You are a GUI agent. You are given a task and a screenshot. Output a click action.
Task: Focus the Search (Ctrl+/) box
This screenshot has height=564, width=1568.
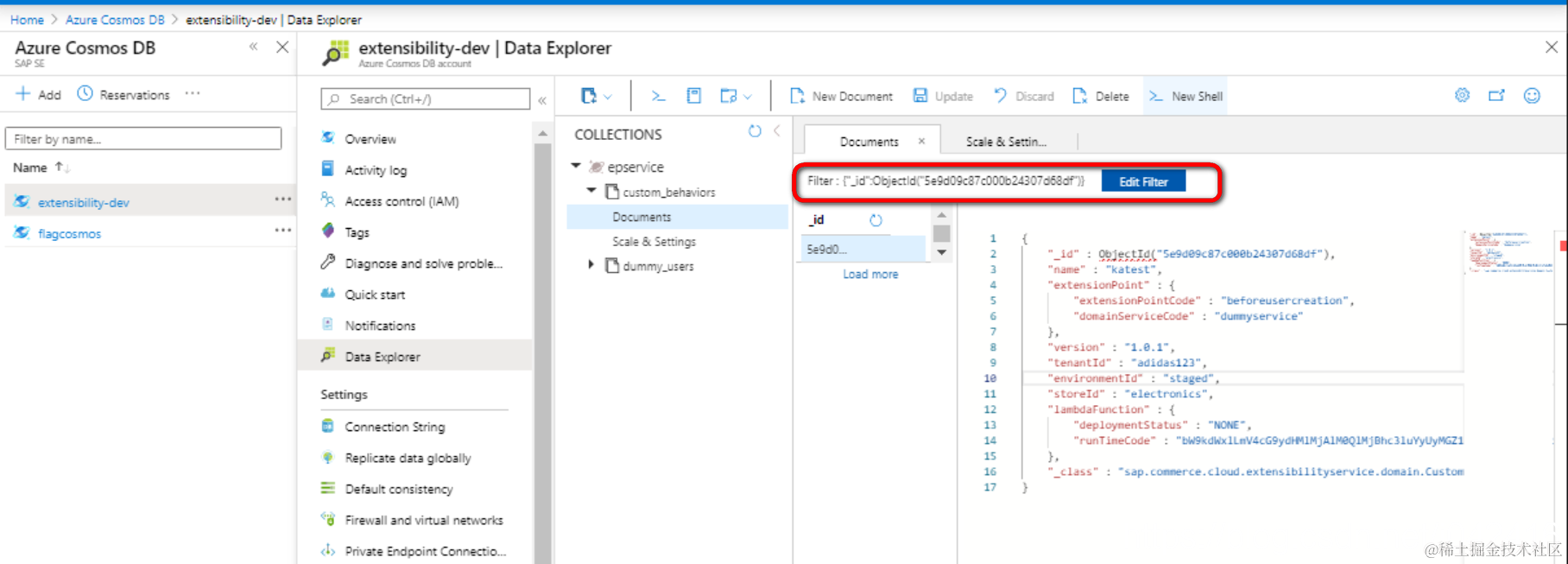pos(426,98)
